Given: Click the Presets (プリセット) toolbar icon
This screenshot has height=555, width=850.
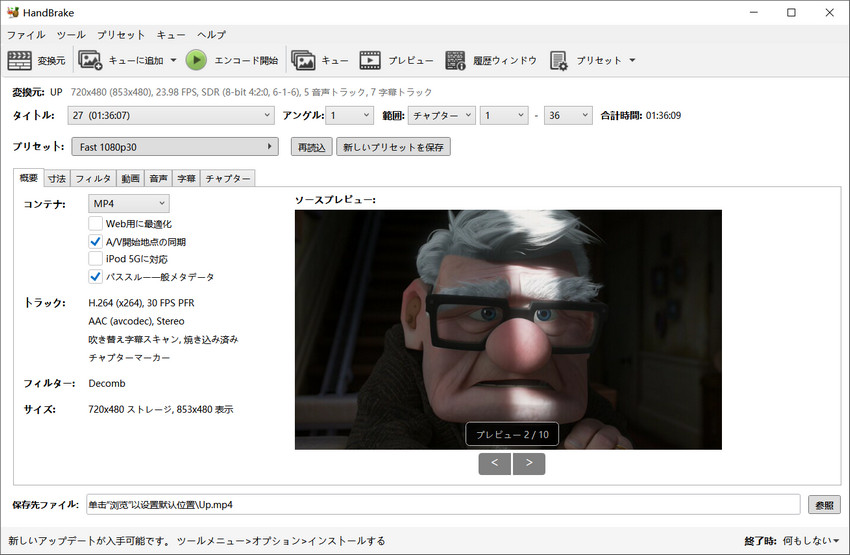Looking at the screenshot, I should [558, 60].
